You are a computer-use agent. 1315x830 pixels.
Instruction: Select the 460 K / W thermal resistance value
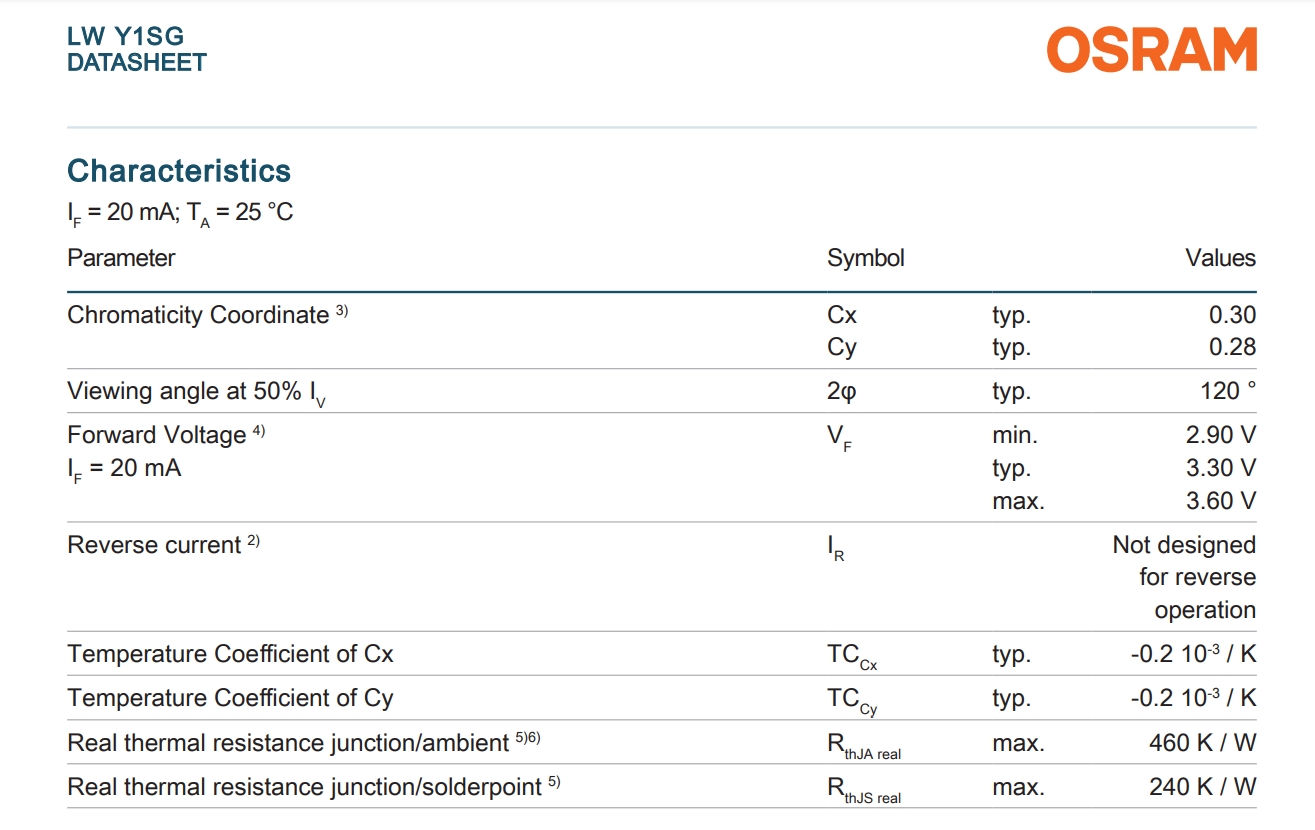coord(1203,743)
